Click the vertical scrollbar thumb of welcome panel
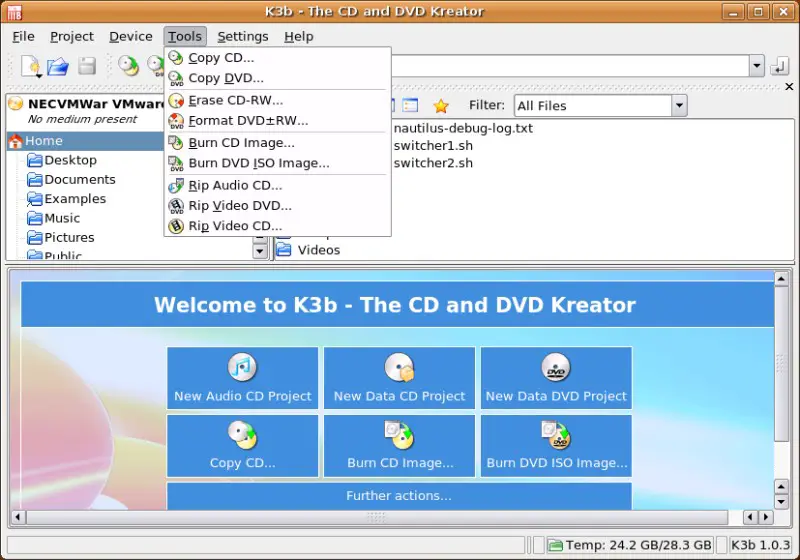The height and width of the screenshot is (560, 800). 781,364
